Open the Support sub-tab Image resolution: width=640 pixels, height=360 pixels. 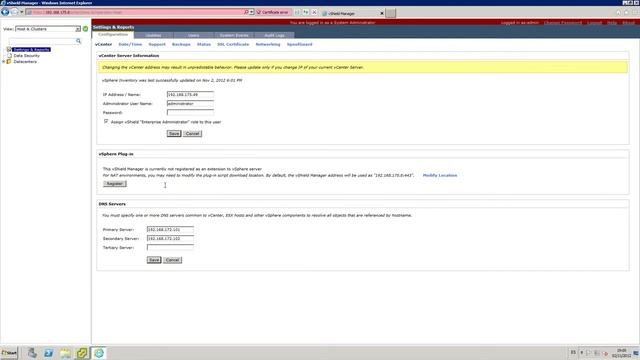[x=157, y=44]
